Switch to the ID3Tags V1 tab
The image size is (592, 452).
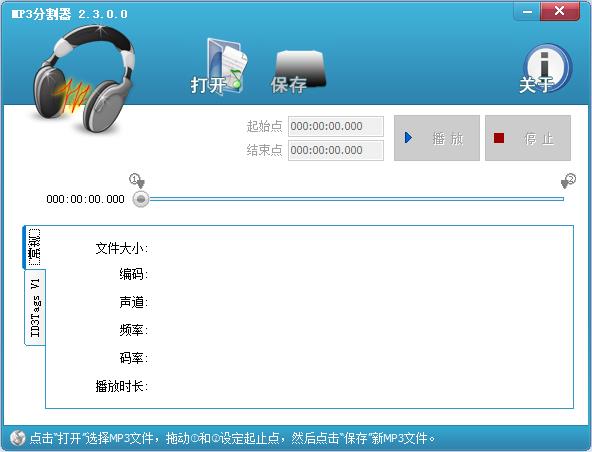click(35, 308)
